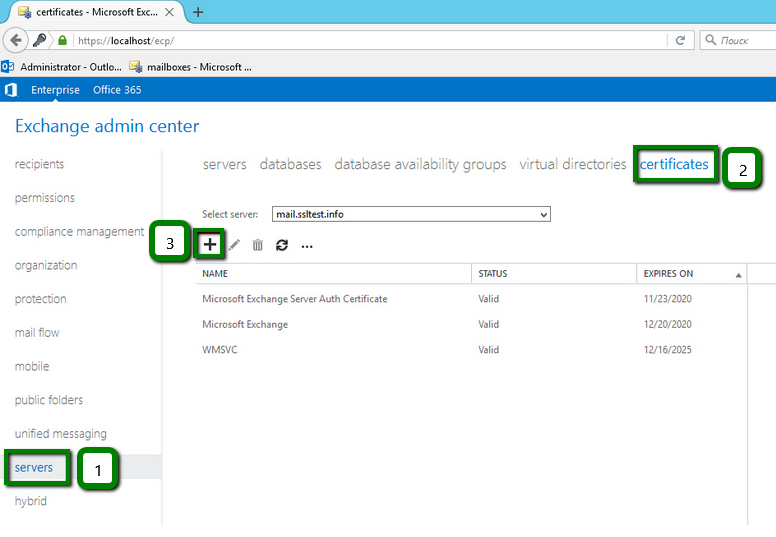Click the URL address field

pyautogui.click(x=371, y=40)
